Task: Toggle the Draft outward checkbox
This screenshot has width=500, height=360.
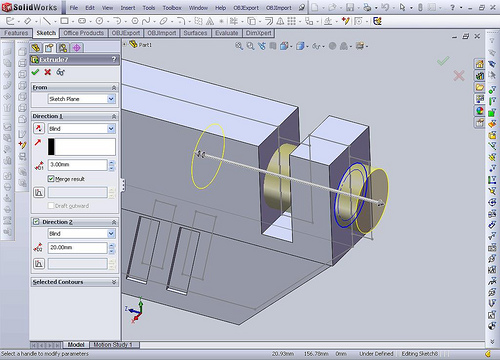Action: click(x=51, y=206)
